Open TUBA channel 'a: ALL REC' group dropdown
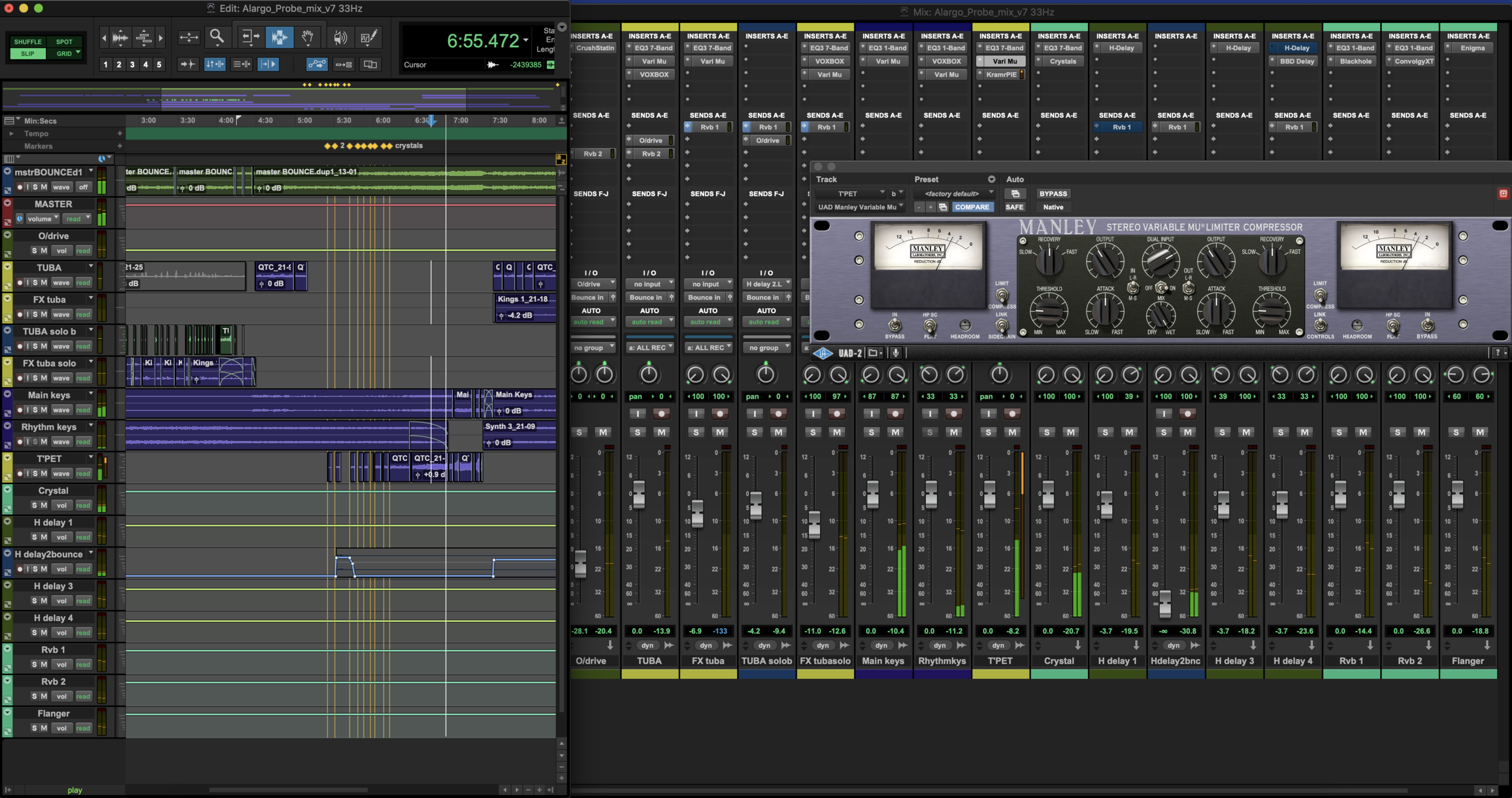 (650, 348)
